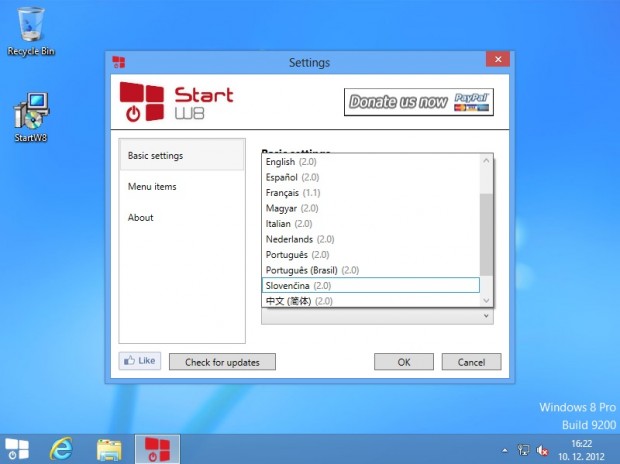The image size is (620, 464).
Task: Click the language list scroll up arrow
Action: [x=486, y=161]
